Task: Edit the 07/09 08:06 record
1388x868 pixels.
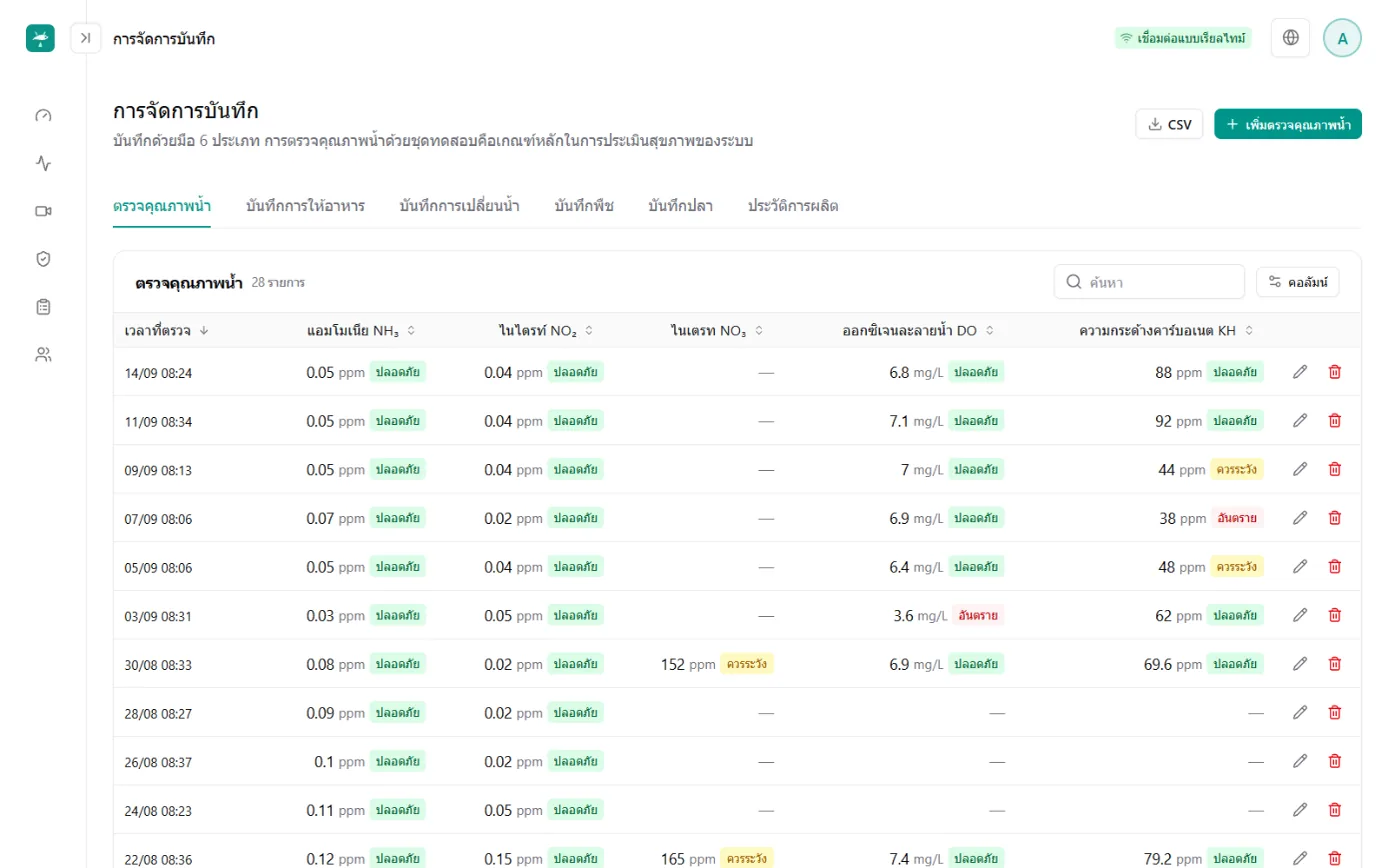Action: tap(1300, 518)
